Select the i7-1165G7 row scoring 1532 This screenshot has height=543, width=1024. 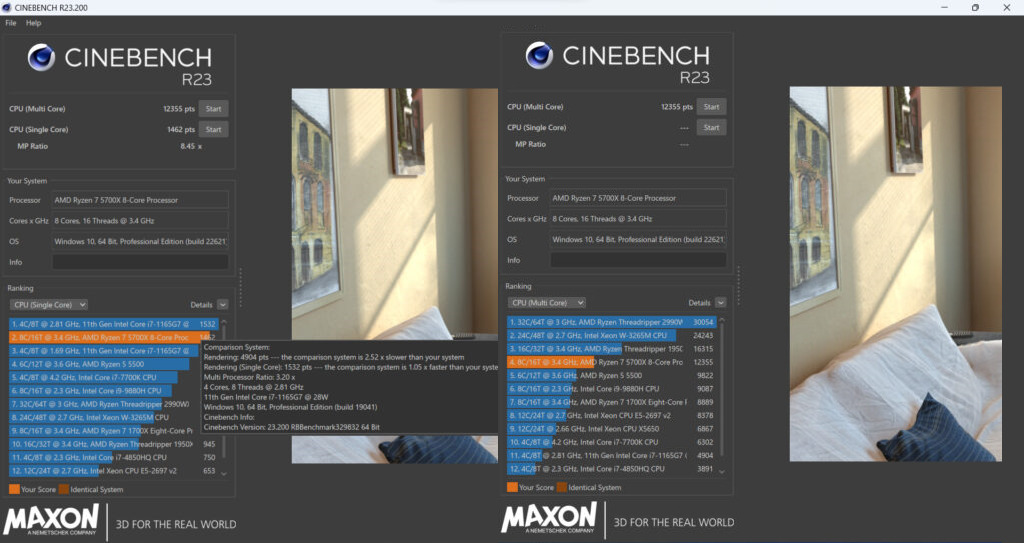[113, 324]
